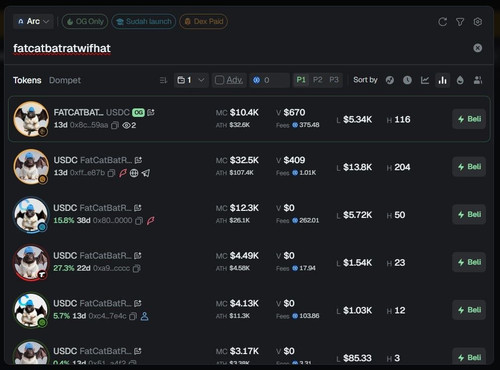Open the Arc chain dropdown
Screen dimensions: 500x370
[33, 21]
